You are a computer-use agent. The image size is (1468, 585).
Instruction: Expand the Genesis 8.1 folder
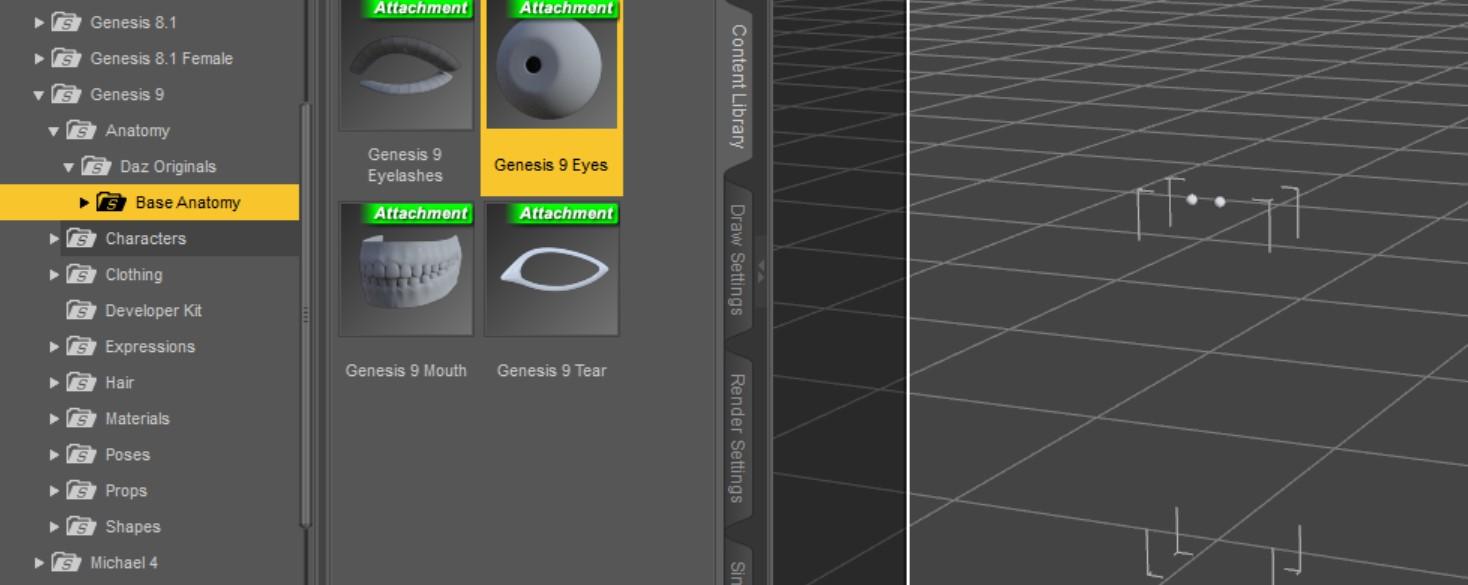coord(39,22)
